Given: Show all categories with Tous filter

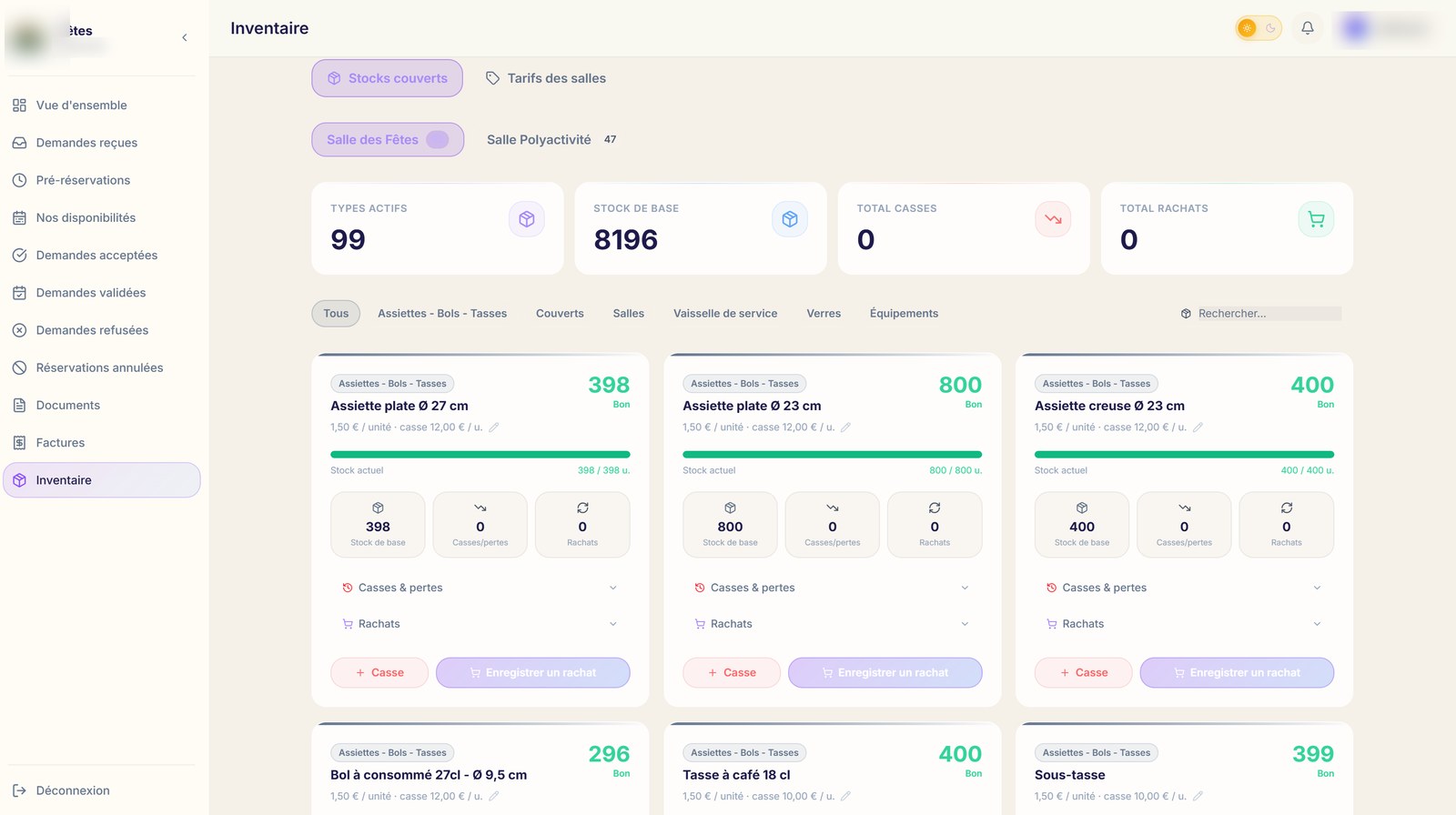Looking at the screenshot, I should pos(336,314).
